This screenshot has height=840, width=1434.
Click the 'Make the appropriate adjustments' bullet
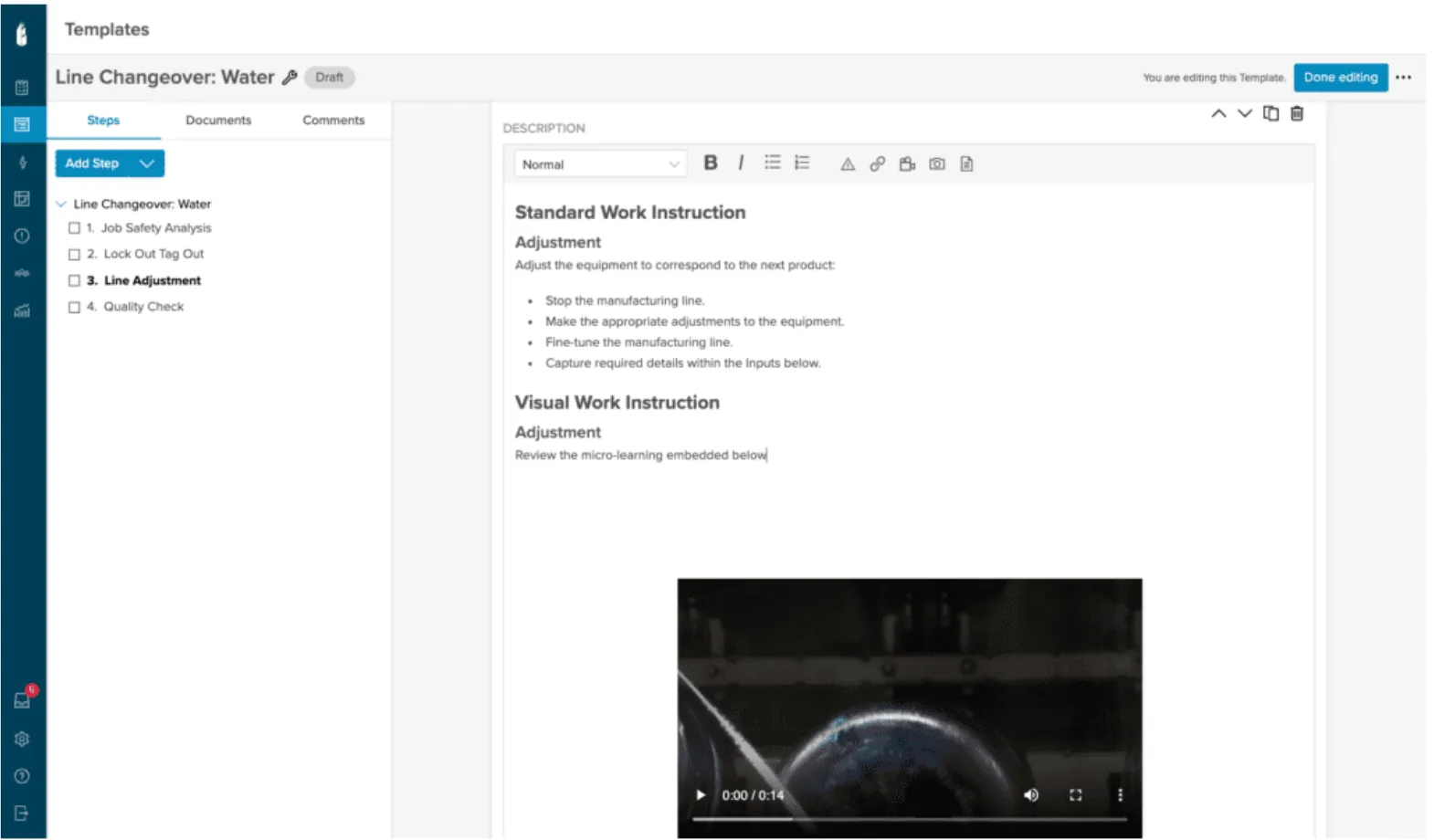point(695,321)
